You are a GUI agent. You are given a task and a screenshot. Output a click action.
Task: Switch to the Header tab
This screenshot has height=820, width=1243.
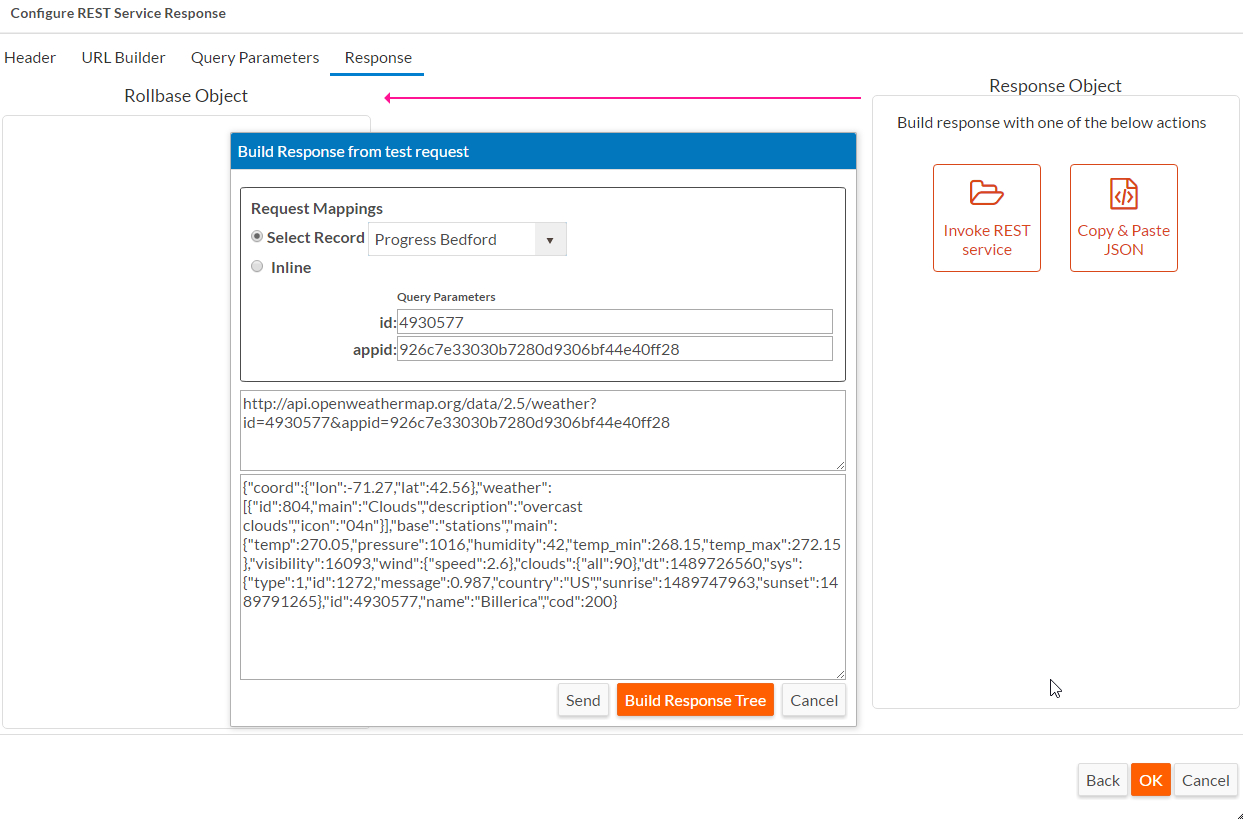30,57
